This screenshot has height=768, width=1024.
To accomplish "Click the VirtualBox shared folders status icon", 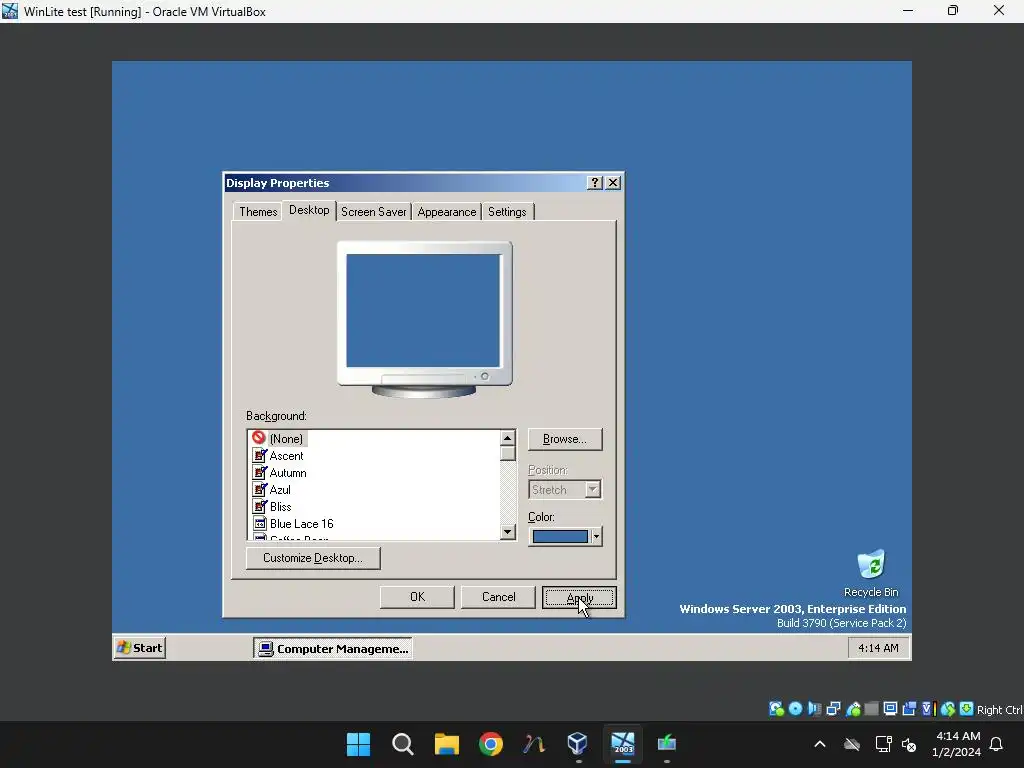I will click(871, 709).
